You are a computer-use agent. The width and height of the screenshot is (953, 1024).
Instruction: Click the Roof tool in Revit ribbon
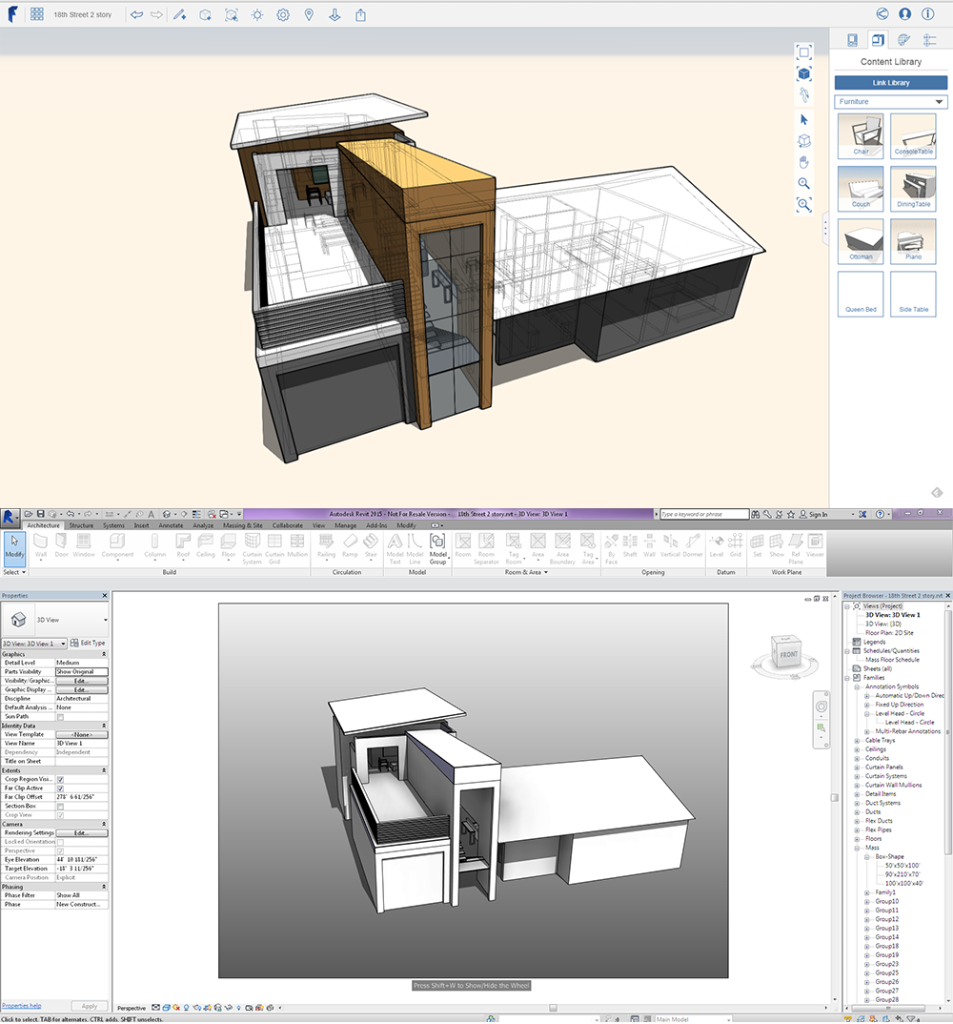pos(183,546)
